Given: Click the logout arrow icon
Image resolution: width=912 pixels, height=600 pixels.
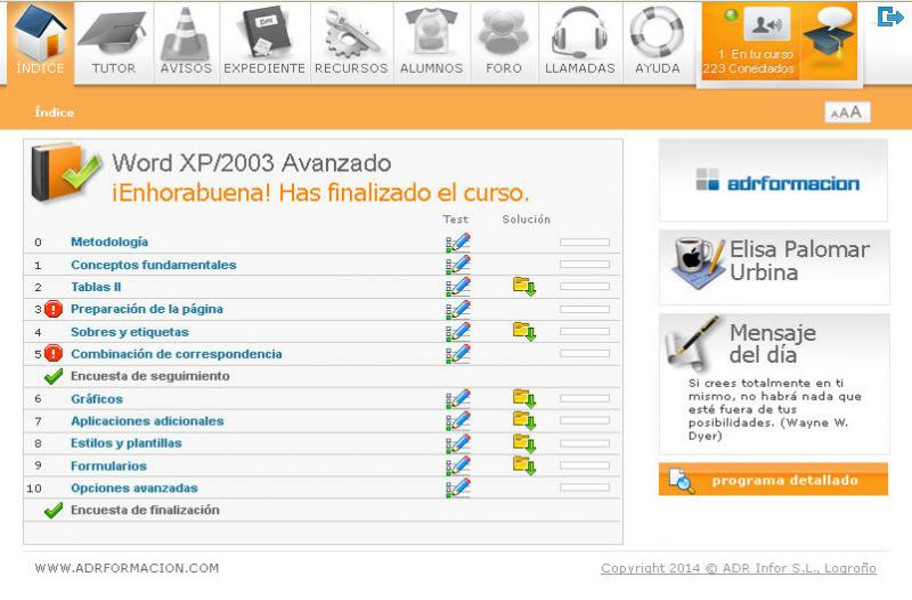Looking at the screenshot, I should point(889,16).
